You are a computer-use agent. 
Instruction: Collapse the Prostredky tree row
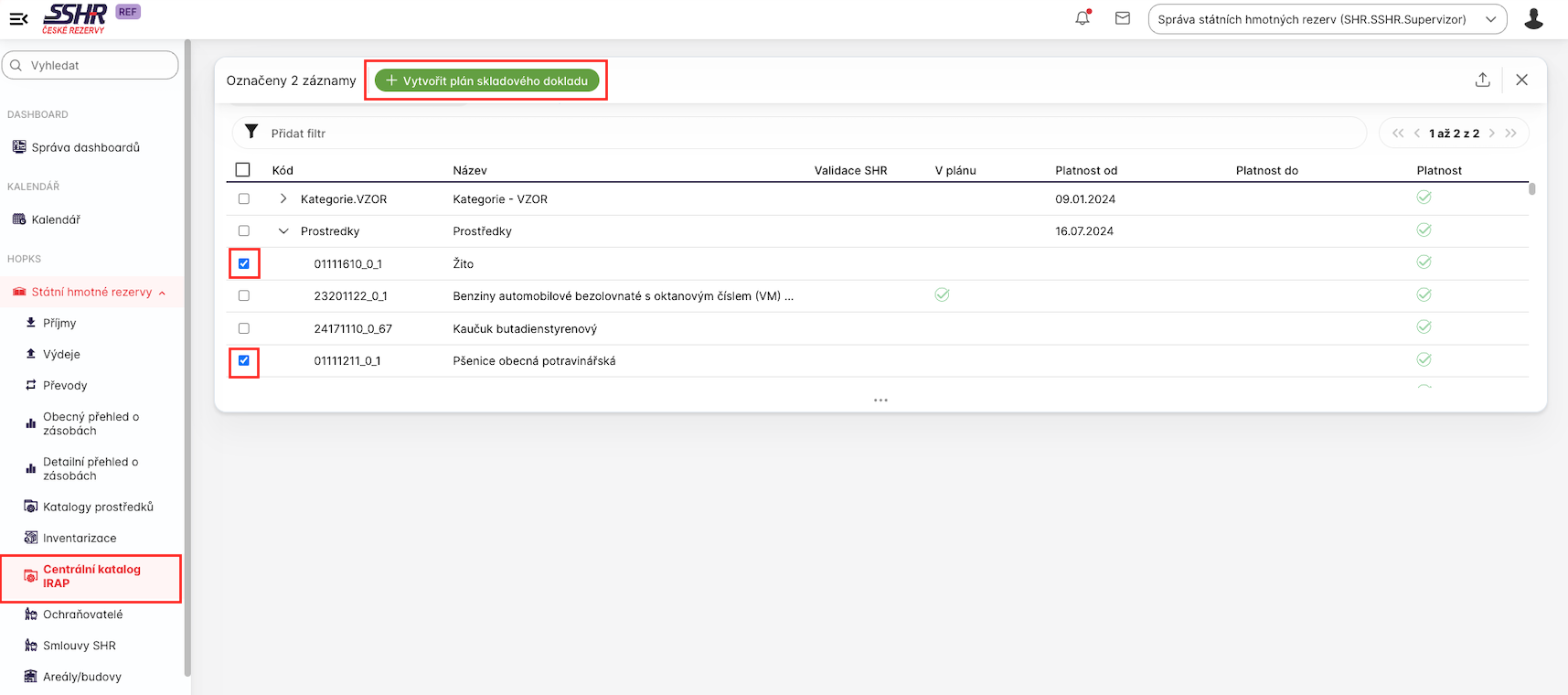click(283, 231)
